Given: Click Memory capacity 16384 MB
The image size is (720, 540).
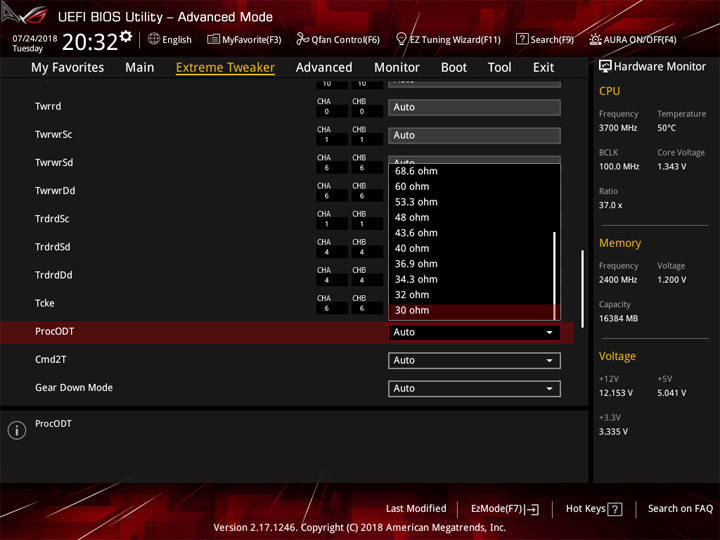Looking at the screenshot, I should pos(618,318).
